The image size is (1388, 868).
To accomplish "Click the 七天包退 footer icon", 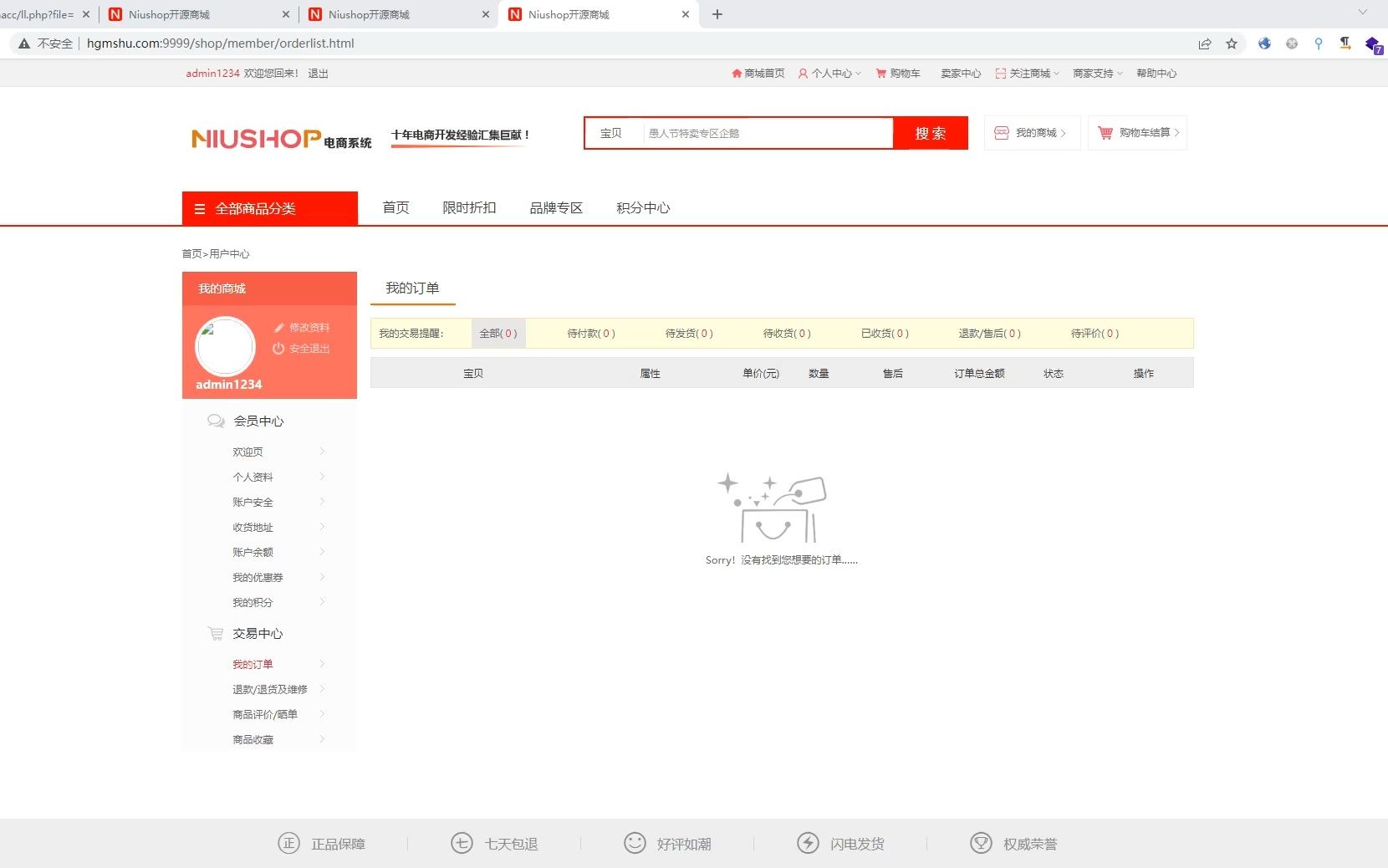I will [462, 843].
